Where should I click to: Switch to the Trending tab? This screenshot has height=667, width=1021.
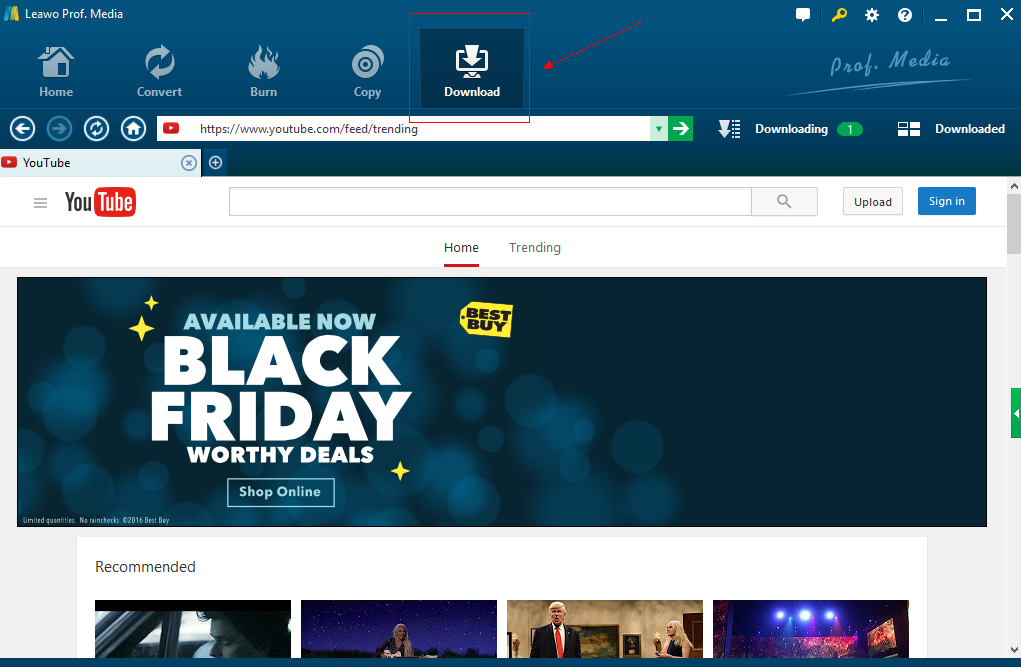[535, 248]
